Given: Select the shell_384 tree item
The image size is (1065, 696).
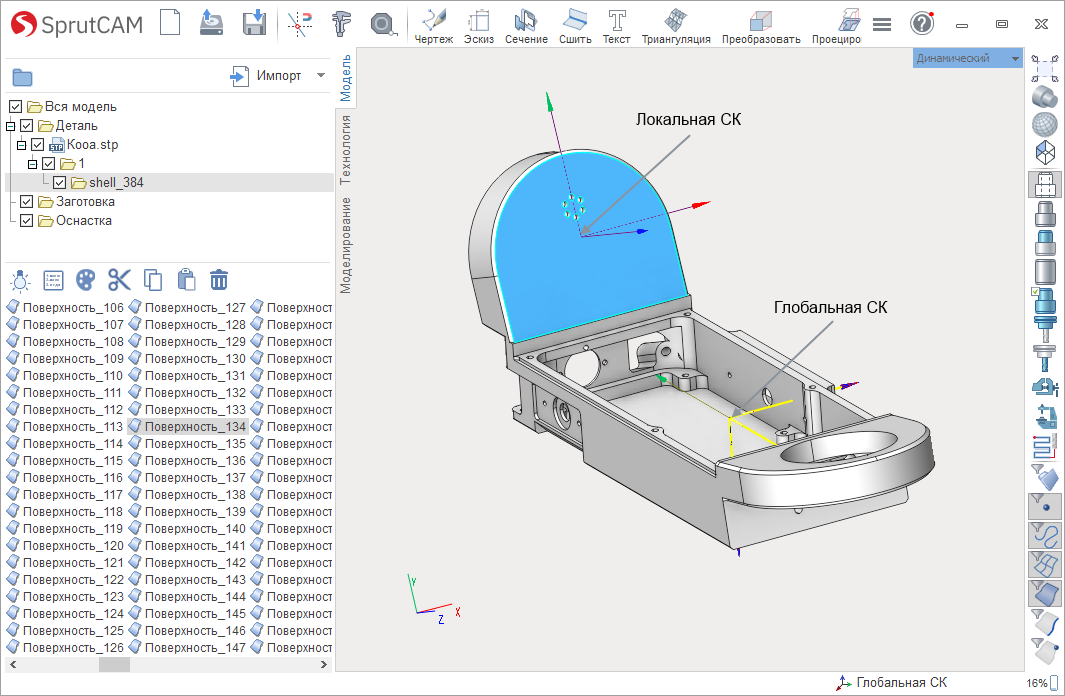Looking at the screenshot, I should pos(115,183).
